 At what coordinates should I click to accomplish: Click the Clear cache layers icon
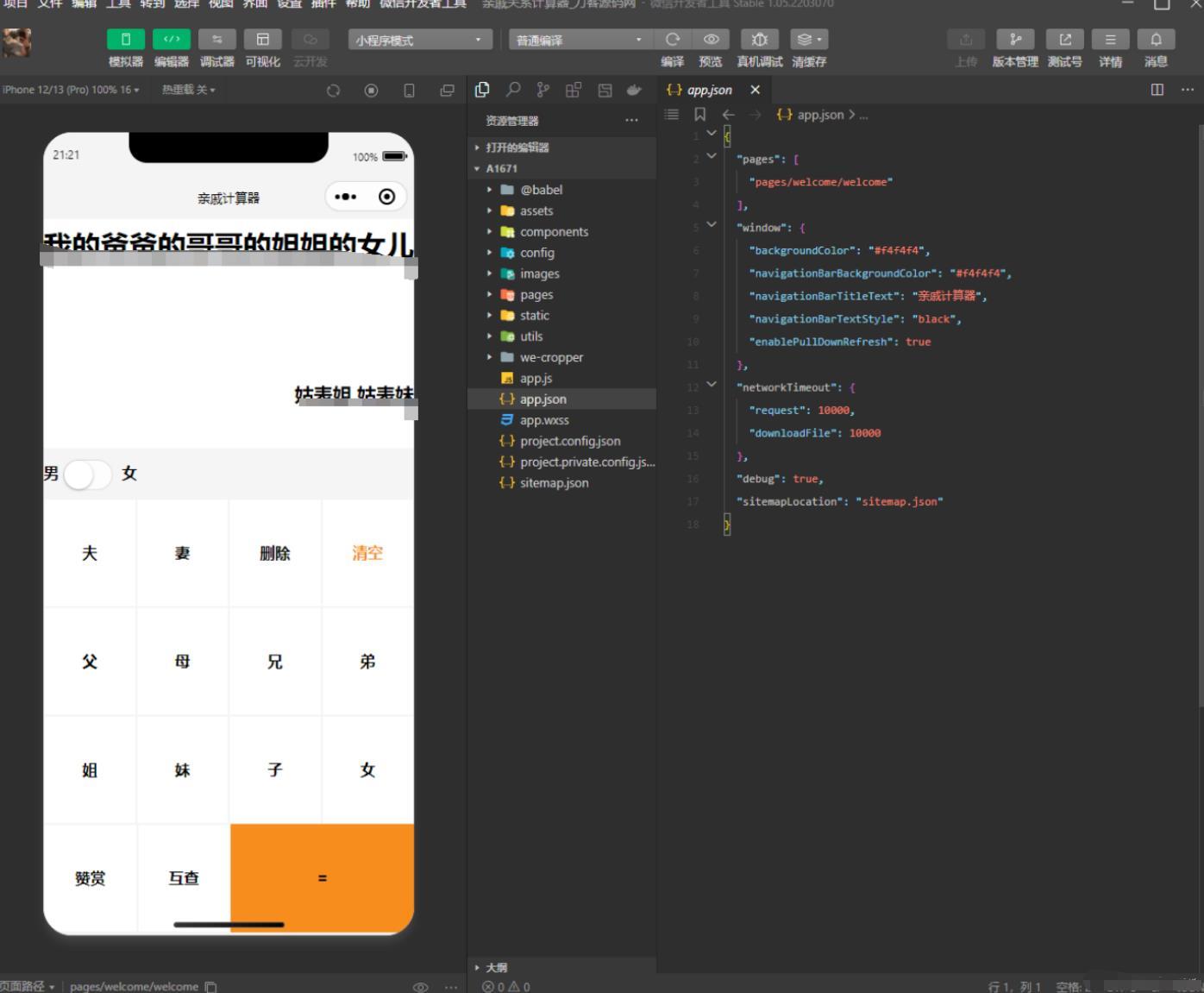(x=808, y=40)
